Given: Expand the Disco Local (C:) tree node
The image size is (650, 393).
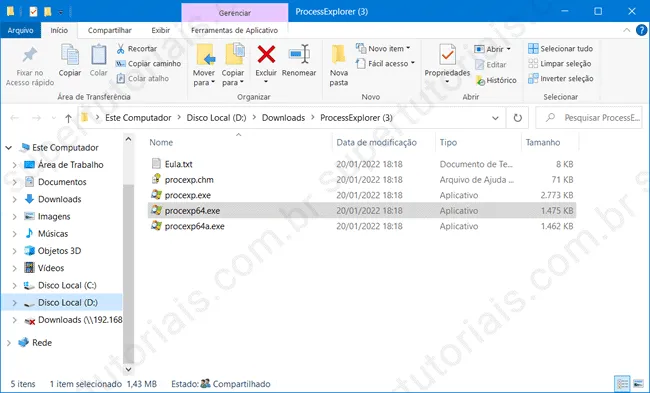Looking at the screenshot, I should pyautogui.click(x=15, y=285).
